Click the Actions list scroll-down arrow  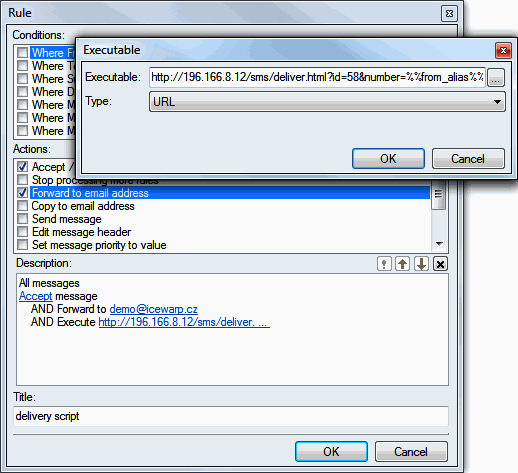coord(439,244)
